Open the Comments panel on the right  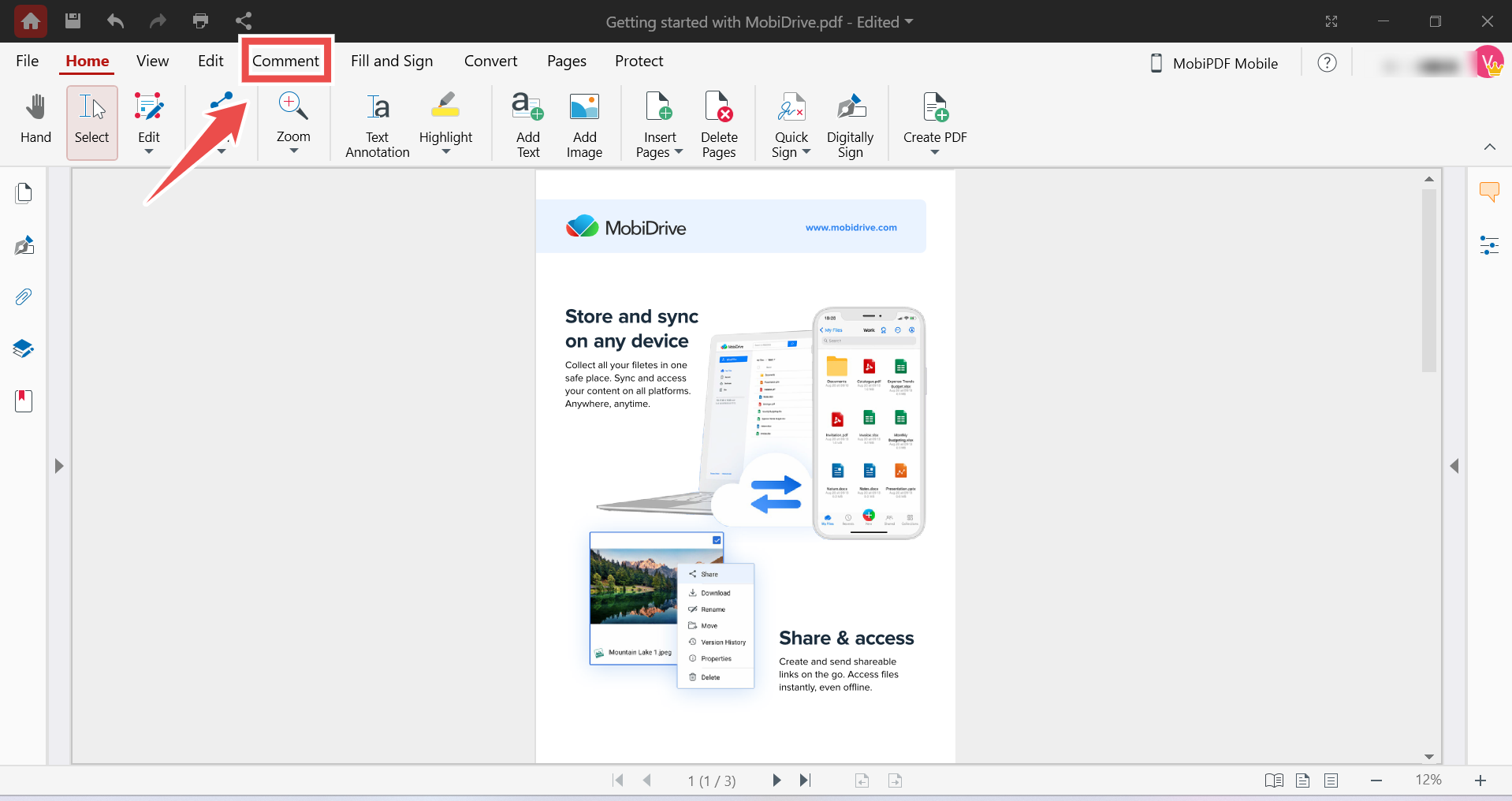pos(1489,192)
